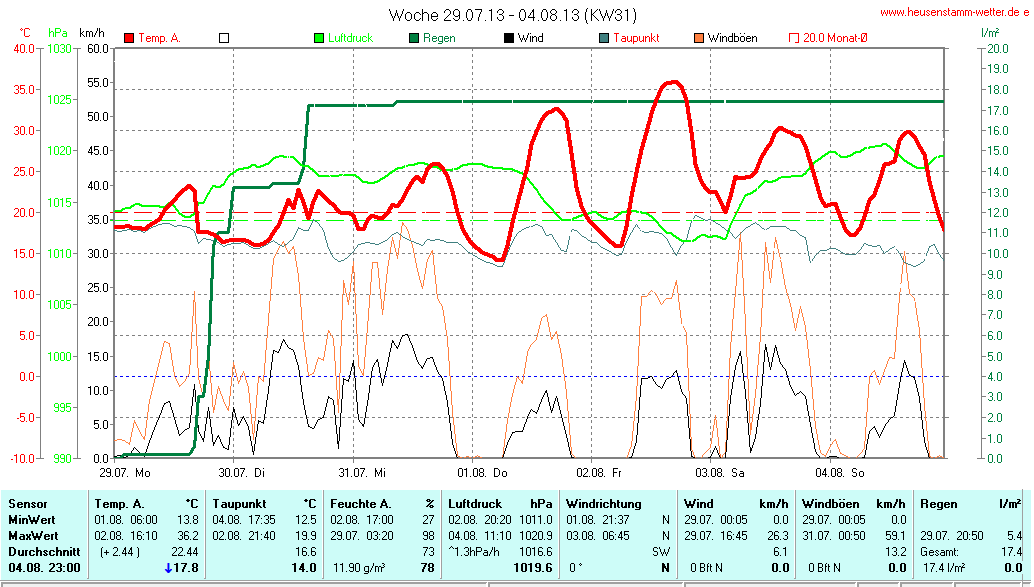Click the black Wind legend square

(x=509, y=38)
